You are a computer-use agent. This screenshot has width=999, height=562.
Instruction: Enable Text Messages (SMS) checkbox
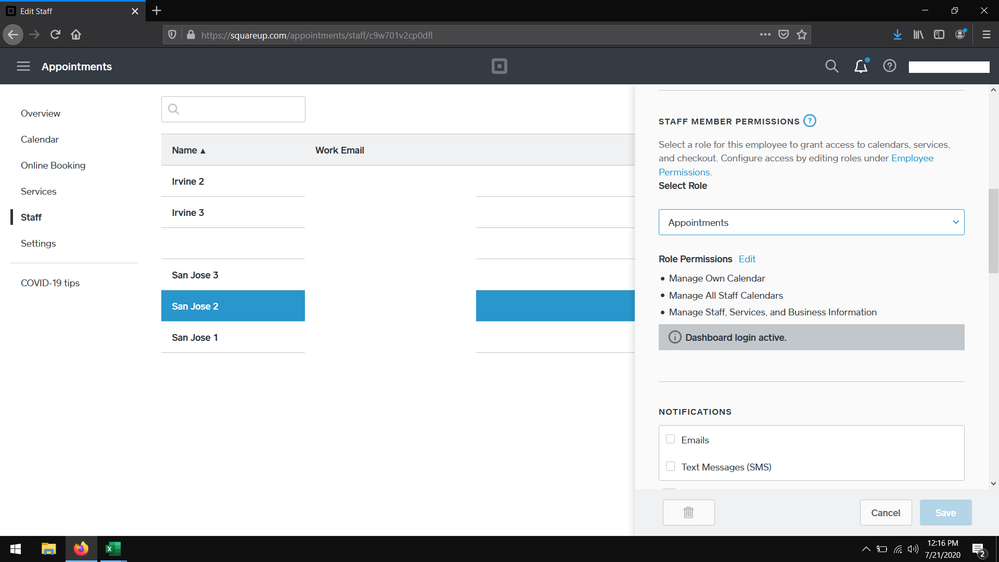point(670,466)
